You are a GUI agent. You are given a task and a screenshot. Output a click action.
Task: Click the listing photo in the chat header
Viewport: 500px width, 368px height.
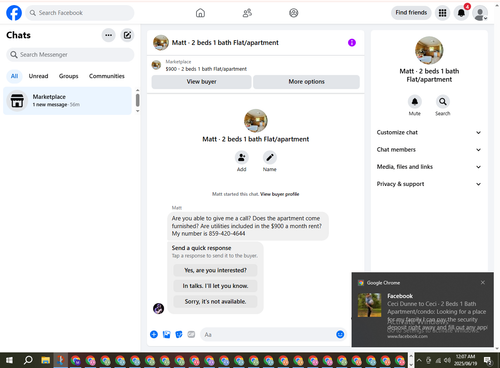pyautogui.click(x=161, y=43)
